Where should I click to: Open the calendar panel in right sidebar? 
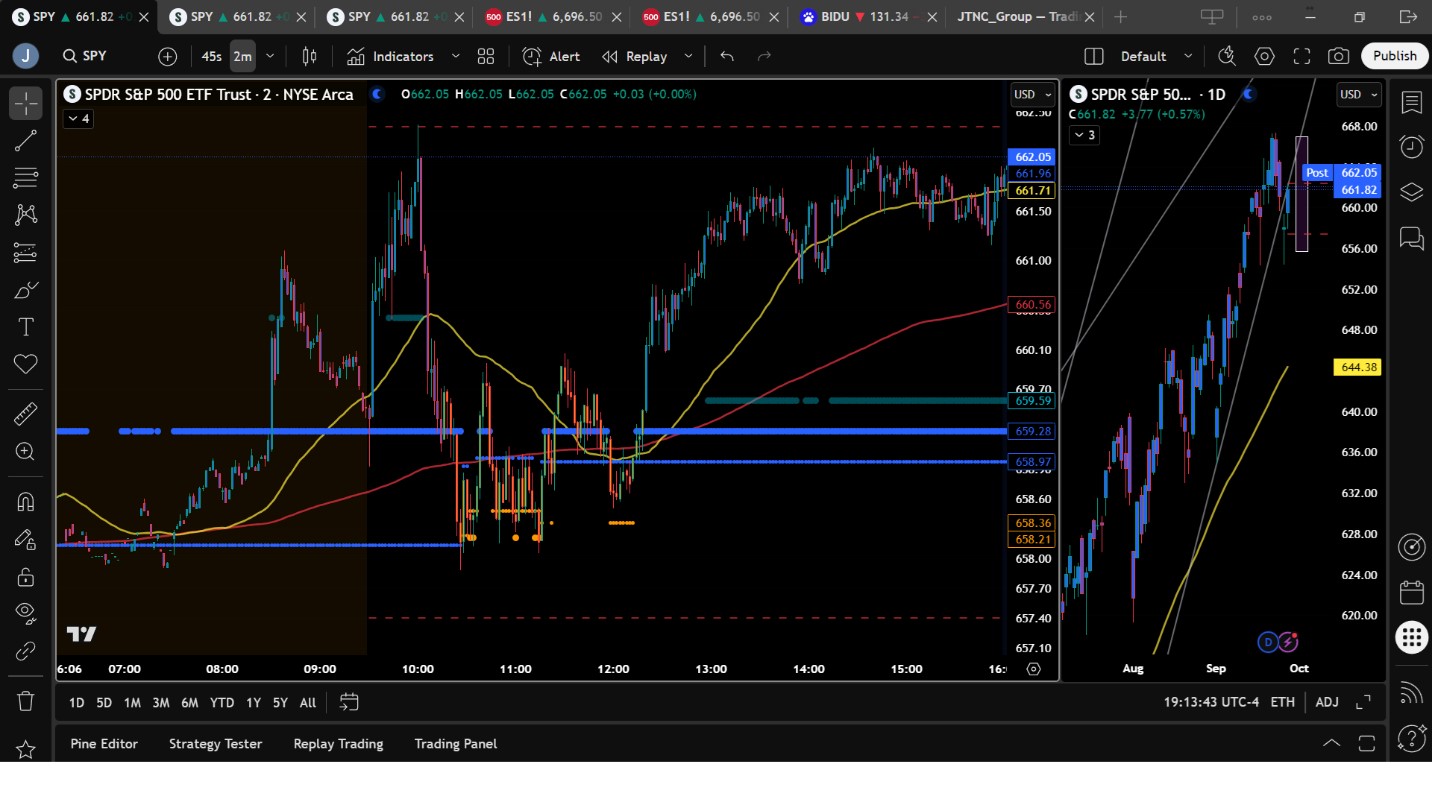(x=1411, y=592)
